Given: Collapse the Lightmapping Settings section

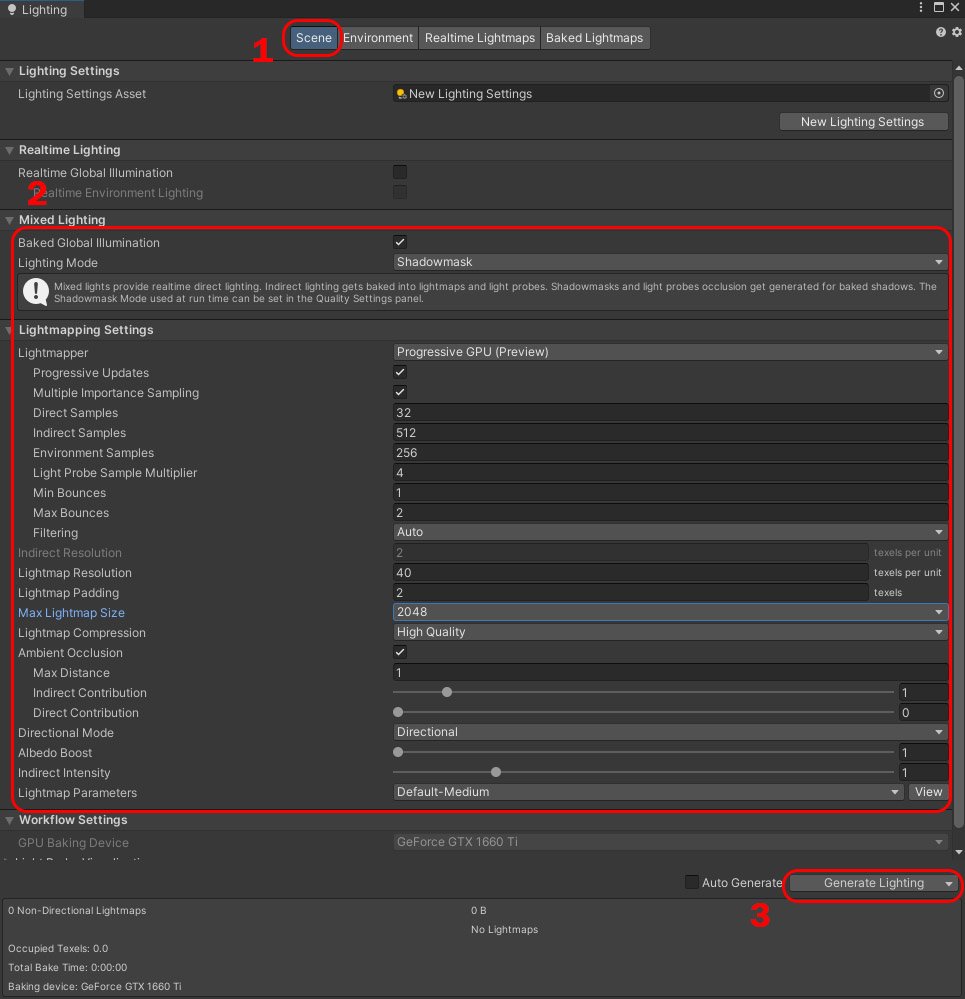Looking at the screenshot, I should tap(10, 329).
